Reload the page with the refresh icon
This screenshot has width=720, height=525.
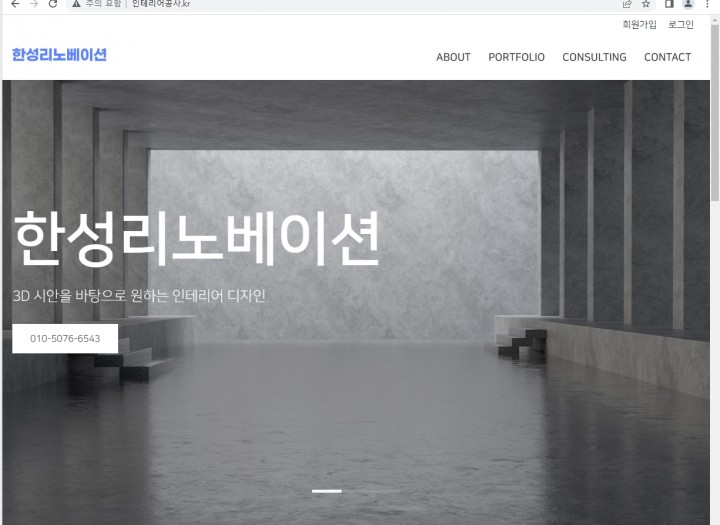(53, 4)
